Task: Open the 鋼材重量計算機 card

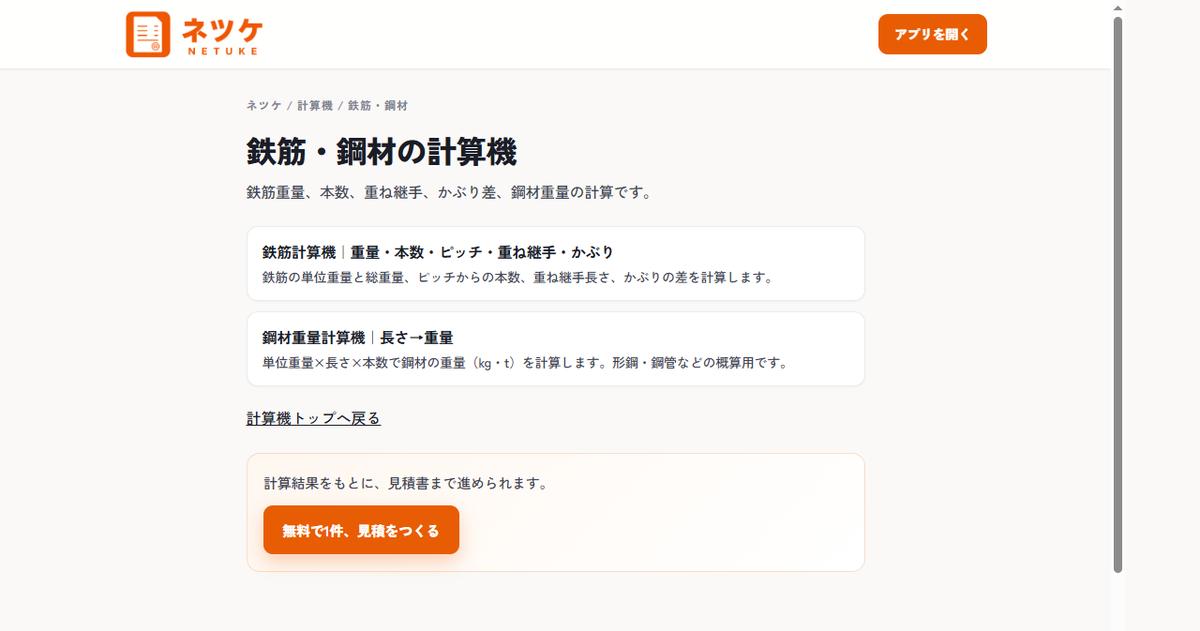Action: (555, 349)
